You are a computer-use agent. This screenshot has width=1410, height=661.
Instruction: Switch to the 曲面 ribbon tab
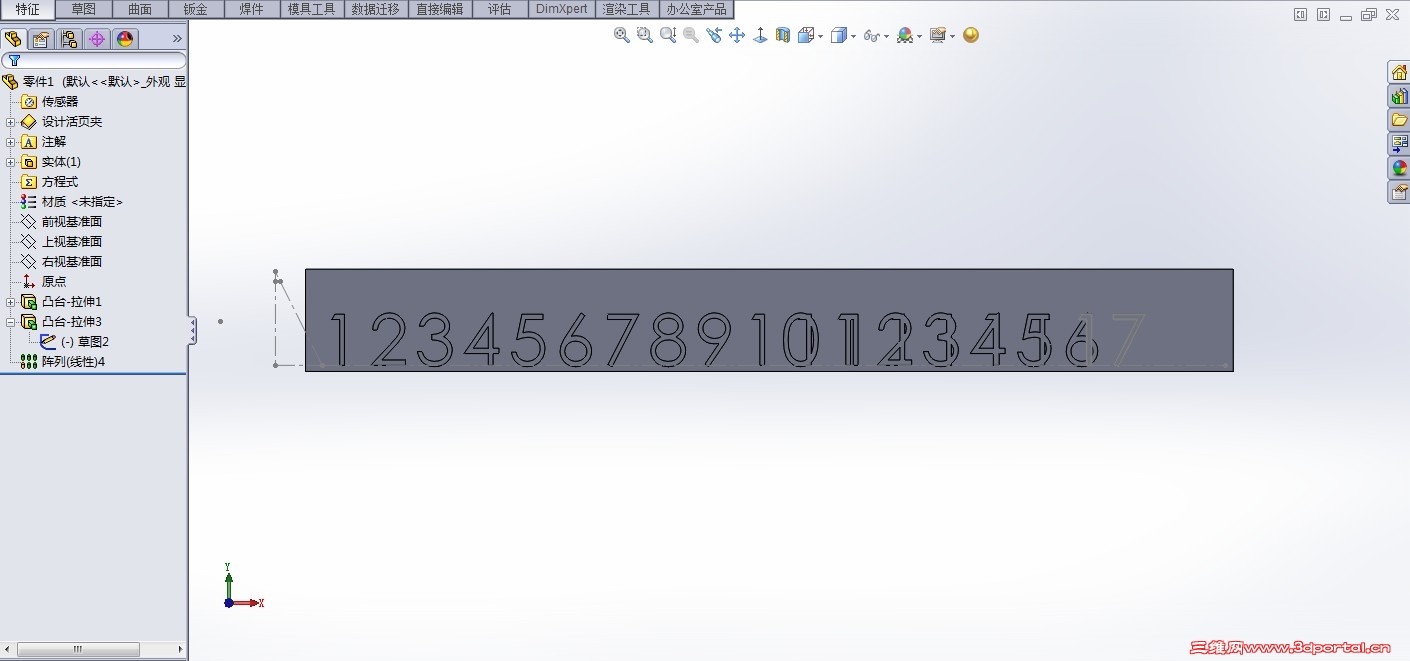point(140,9)
